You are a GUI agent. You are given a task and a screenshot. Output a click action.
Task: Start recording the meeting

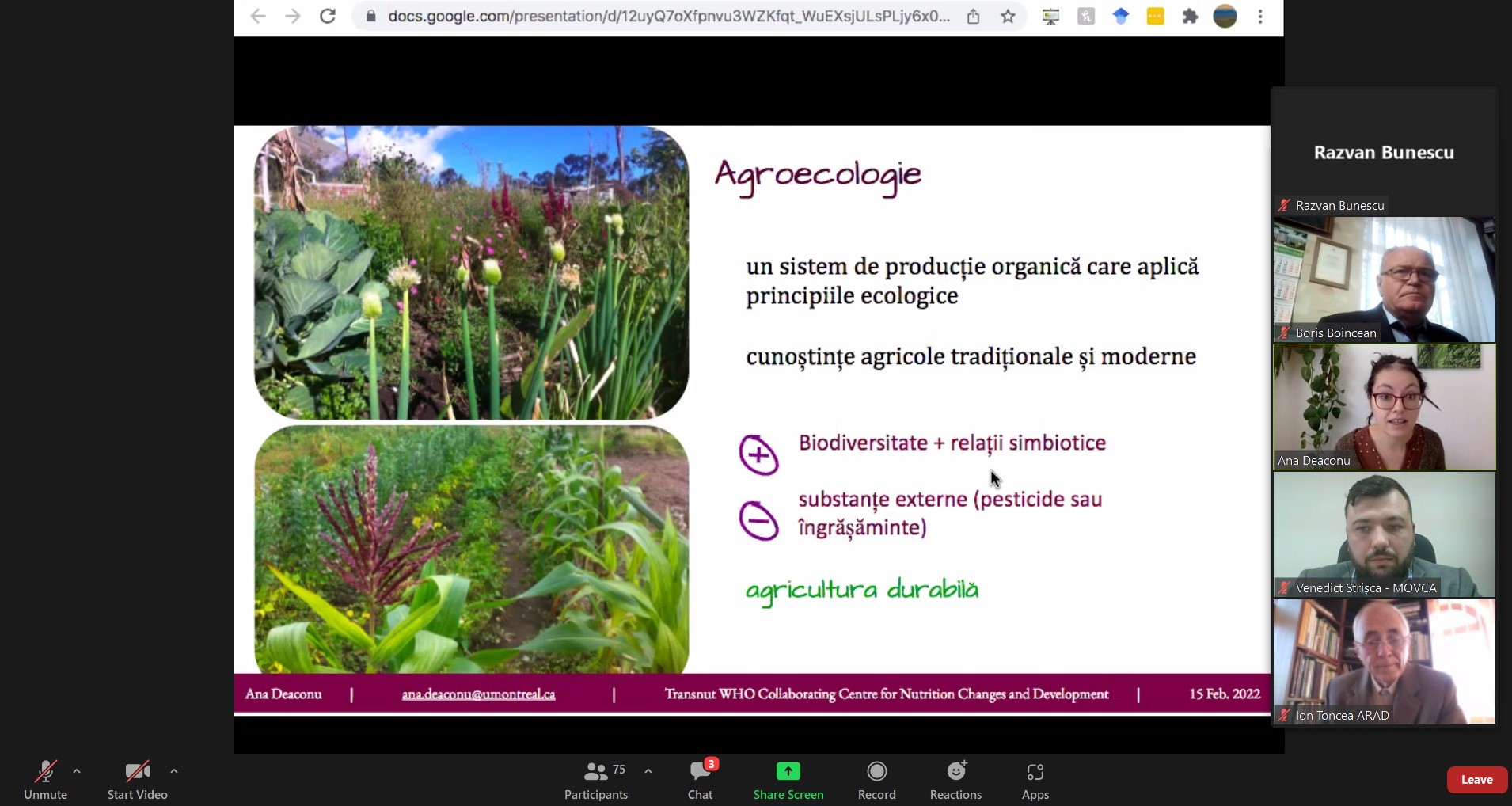(876, 779)
